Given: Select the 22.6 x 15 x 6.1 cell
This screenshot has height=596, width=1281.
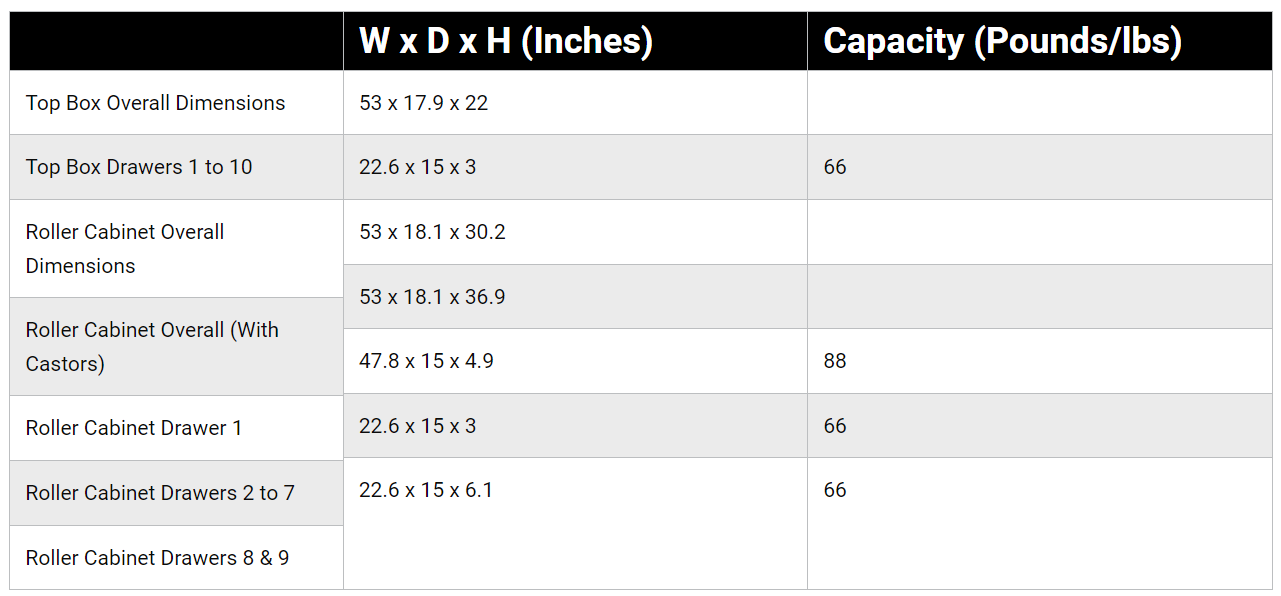Looking at the screenshot, I should tap(575, 523).
